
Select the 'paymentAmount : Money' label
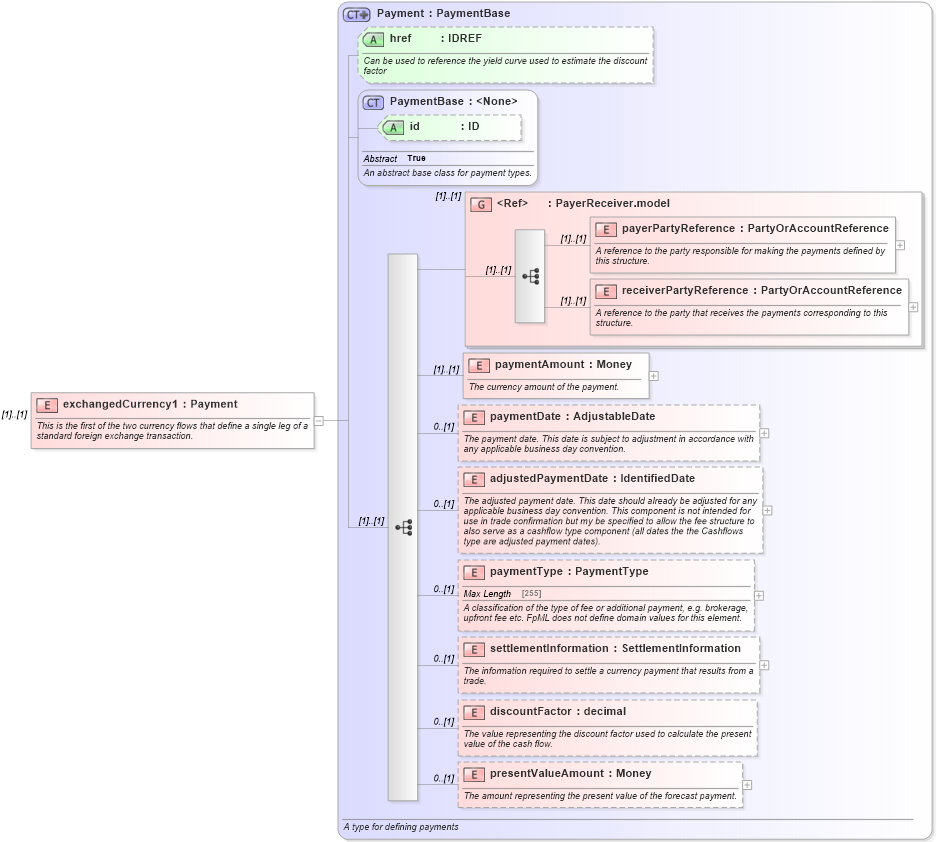(x=563, y=365)
